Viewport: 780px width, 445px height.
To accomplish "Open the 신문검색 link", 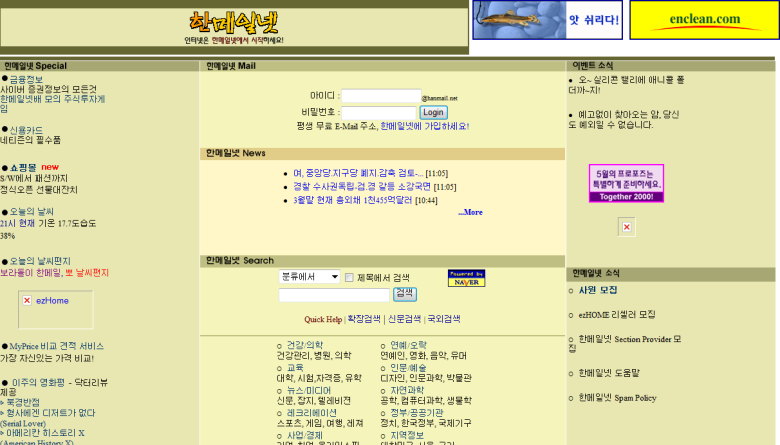I will click(404, 319).
